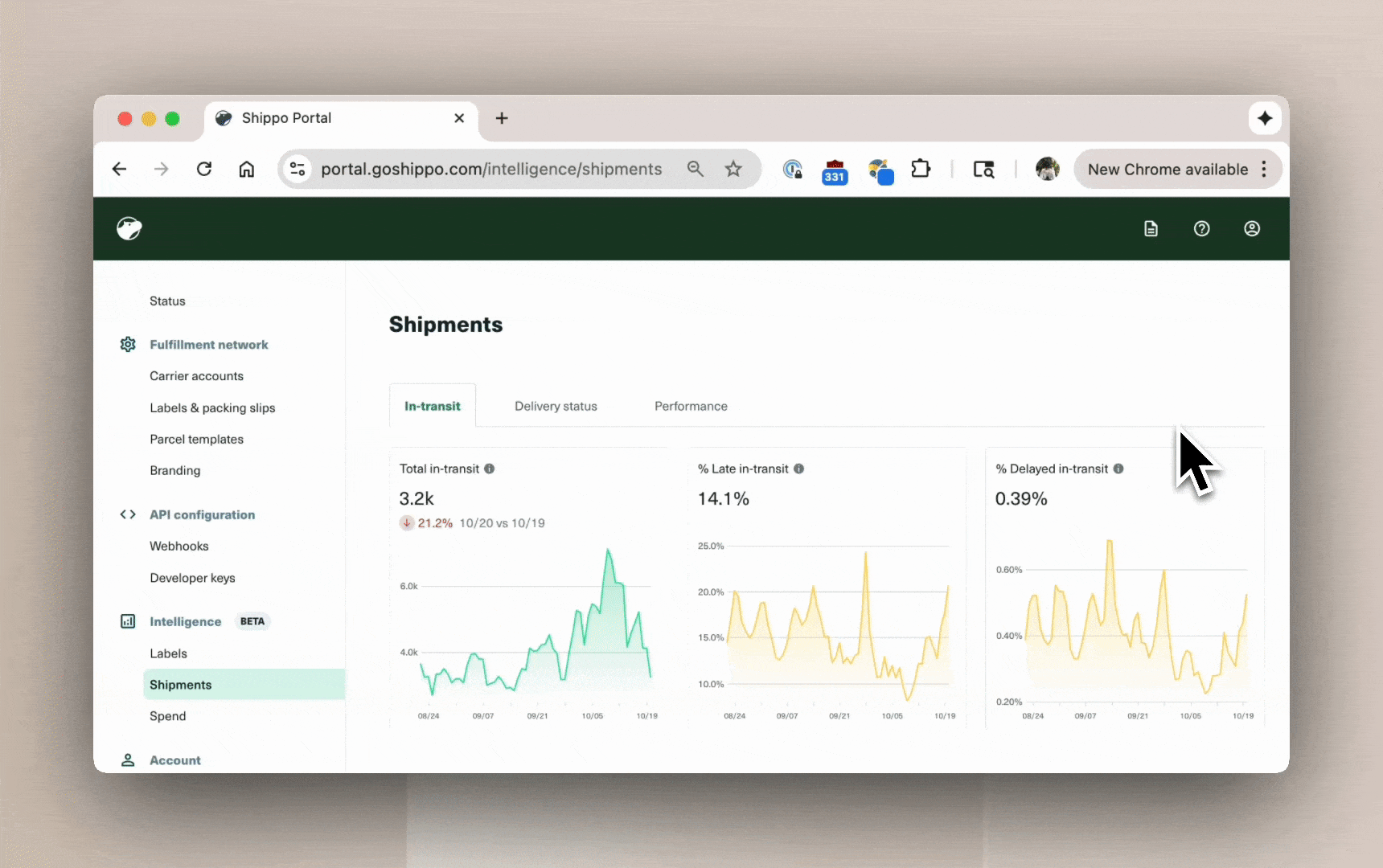Click the zoom magnifier in address bar

(x=696, y=169)
